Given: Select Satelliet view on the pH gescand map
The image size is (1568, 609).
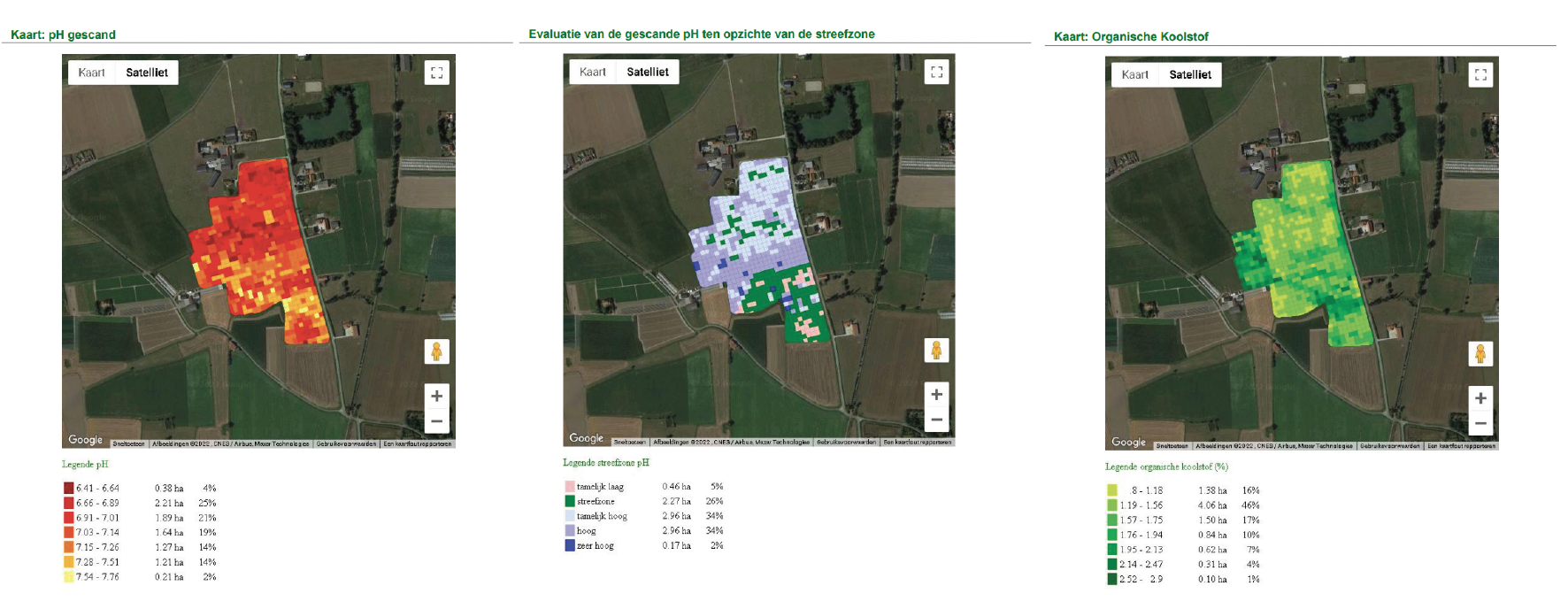Looking at the screenshot, I should pyautogui.click(x=147, y=73).
